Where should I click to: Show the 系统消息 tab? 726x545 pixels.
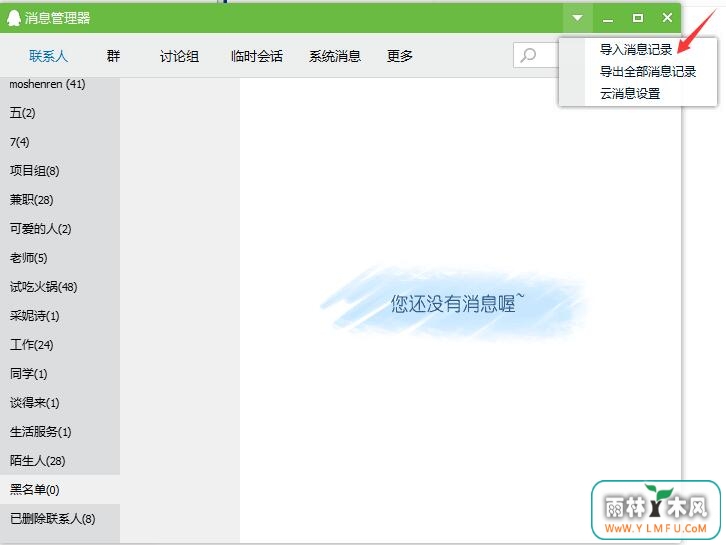click(335, 56)
